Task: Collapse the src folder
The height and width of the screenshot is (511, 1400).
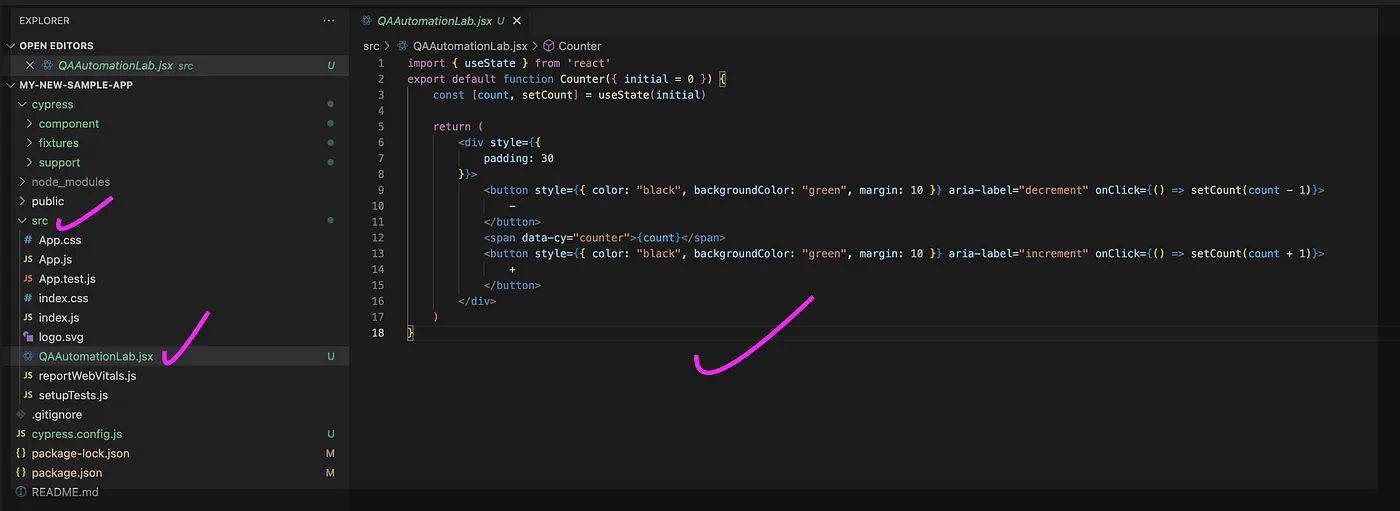Action: coord(22,220)
